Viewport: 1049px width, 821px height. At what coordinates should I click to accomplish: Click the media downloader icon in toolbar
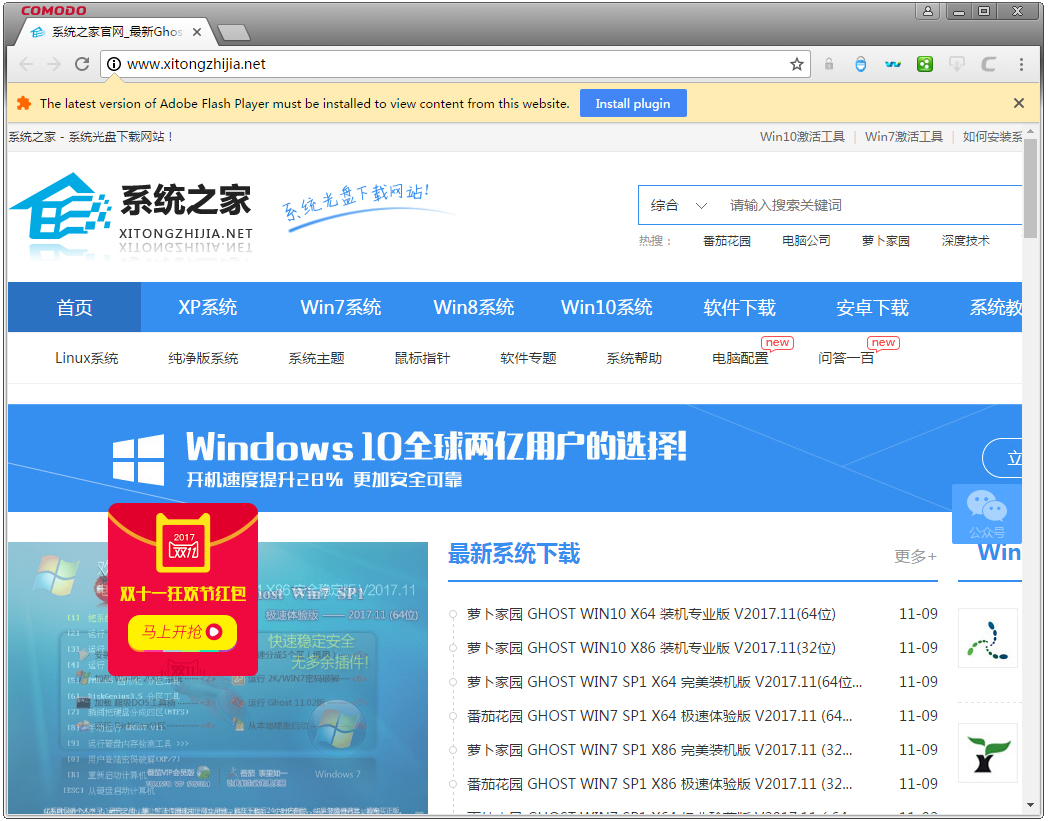957,64
